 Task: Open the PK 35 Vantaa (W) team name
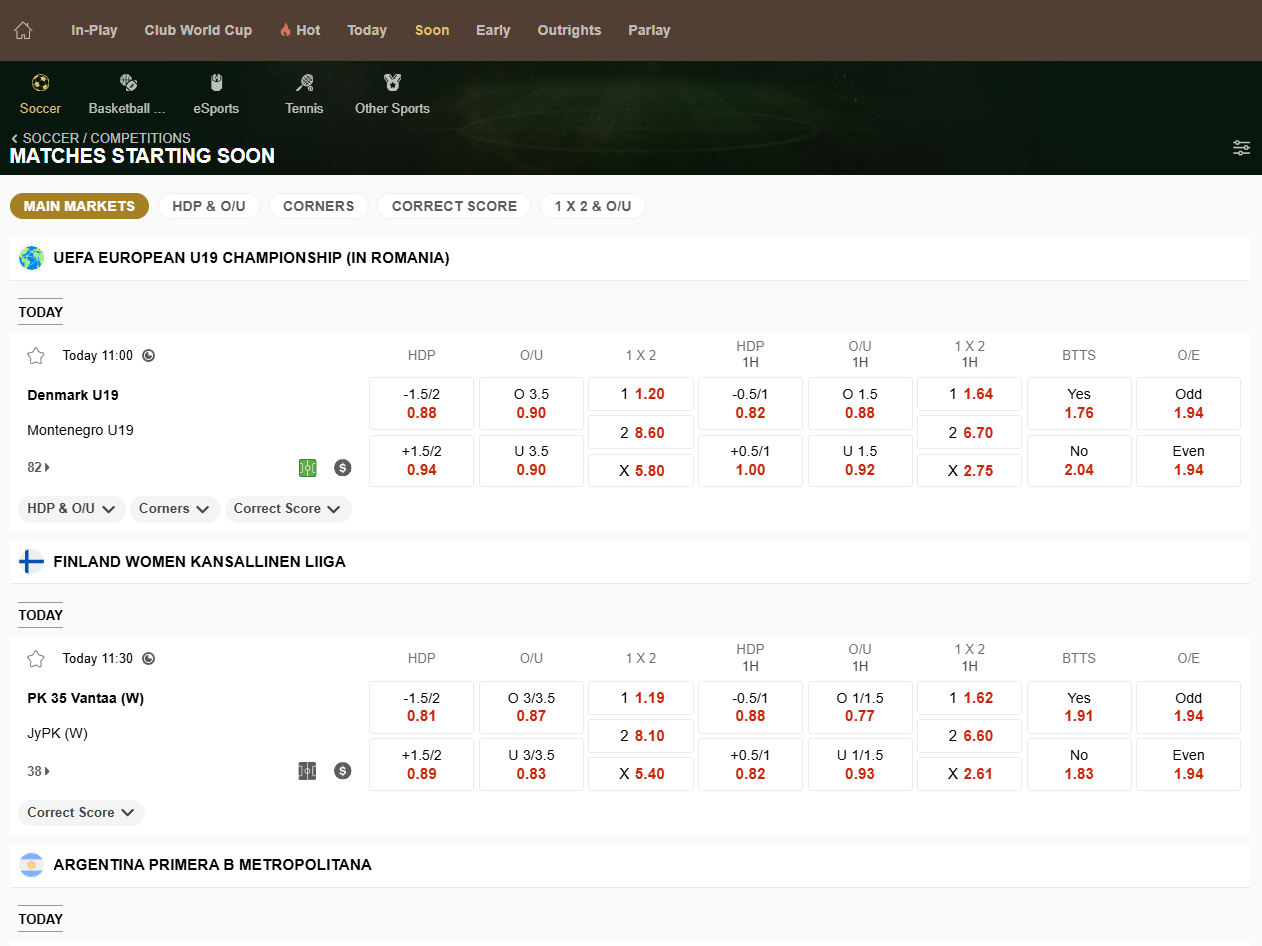coord(86,698)
